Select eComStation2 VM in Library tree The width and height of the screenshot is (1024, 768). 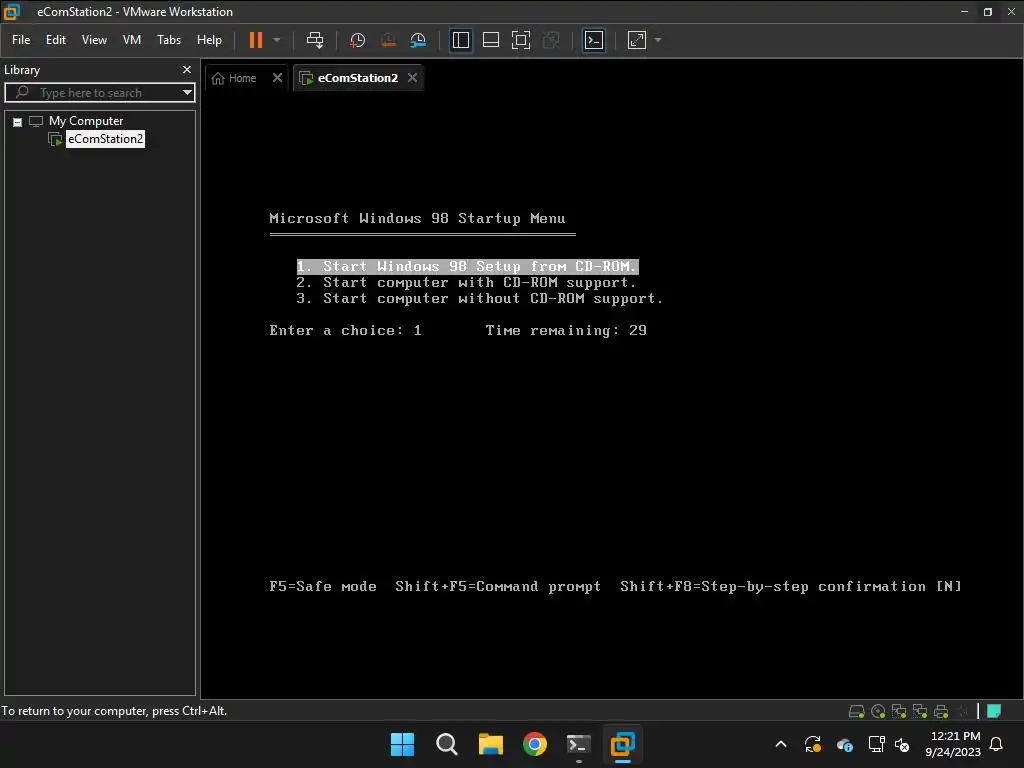104,138
